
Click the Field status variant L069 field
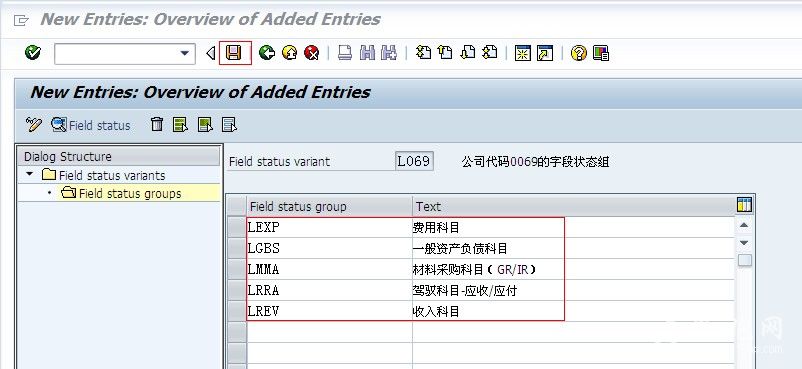(414, 161)
